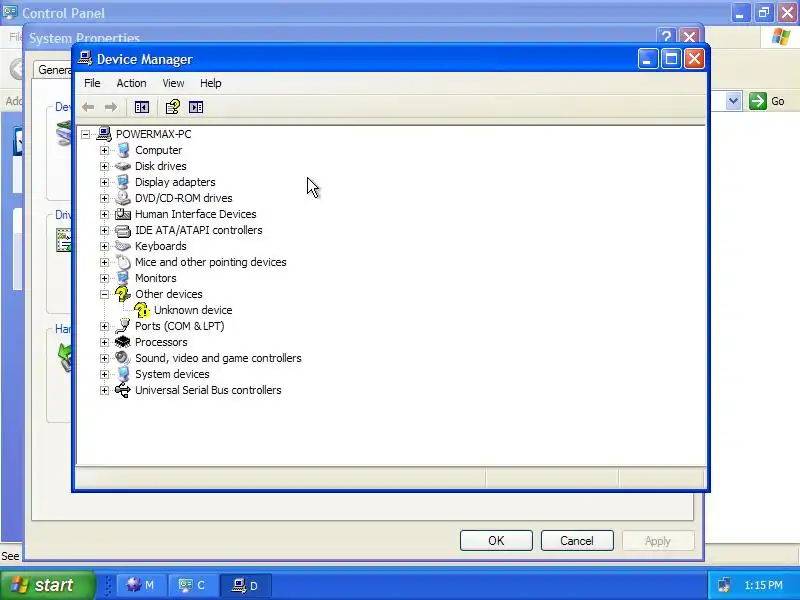Click the Human Interface Devices icon

tap(123, 214)
